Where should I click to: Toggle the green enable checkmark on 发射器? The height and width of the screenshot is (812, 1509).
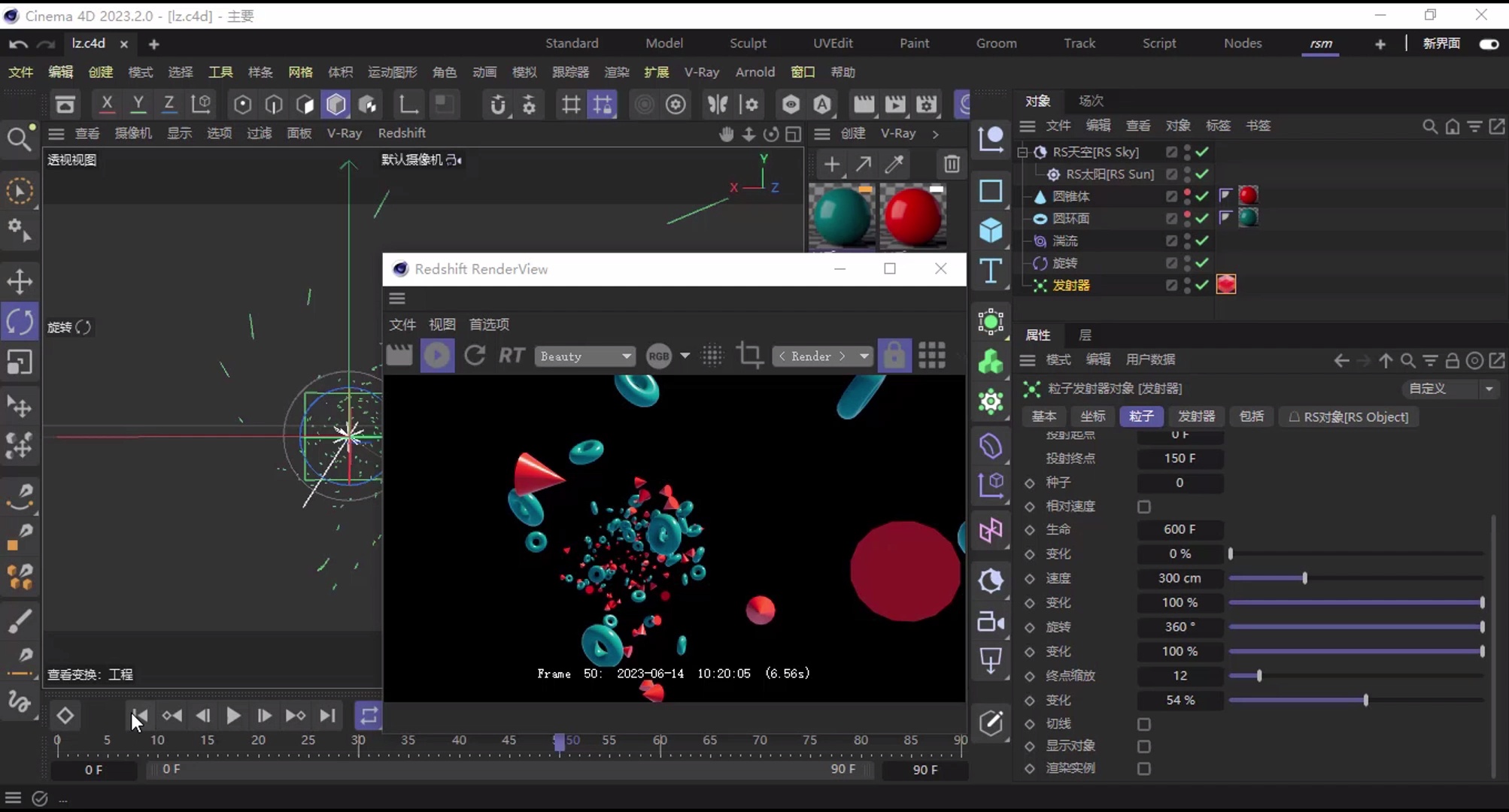[1201, 286]
